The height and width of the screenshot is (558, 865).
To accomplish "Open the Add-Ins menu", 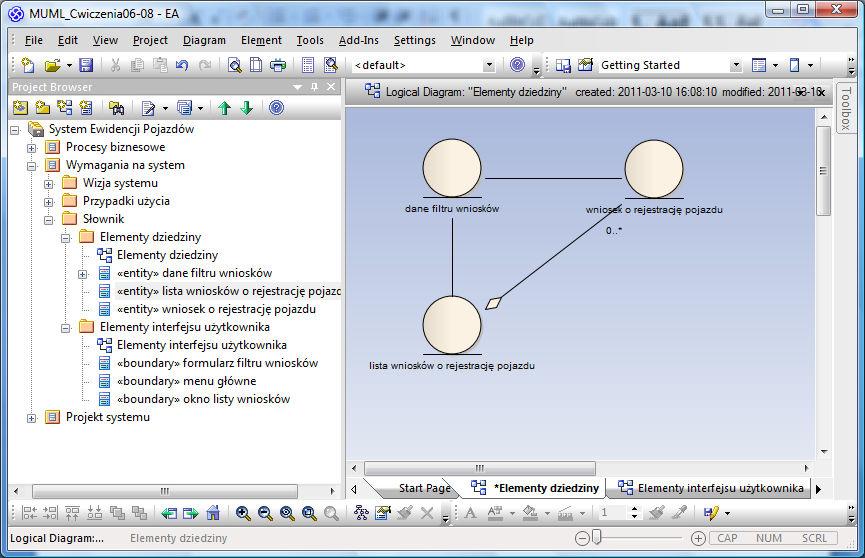I will (x=359, y=40).
